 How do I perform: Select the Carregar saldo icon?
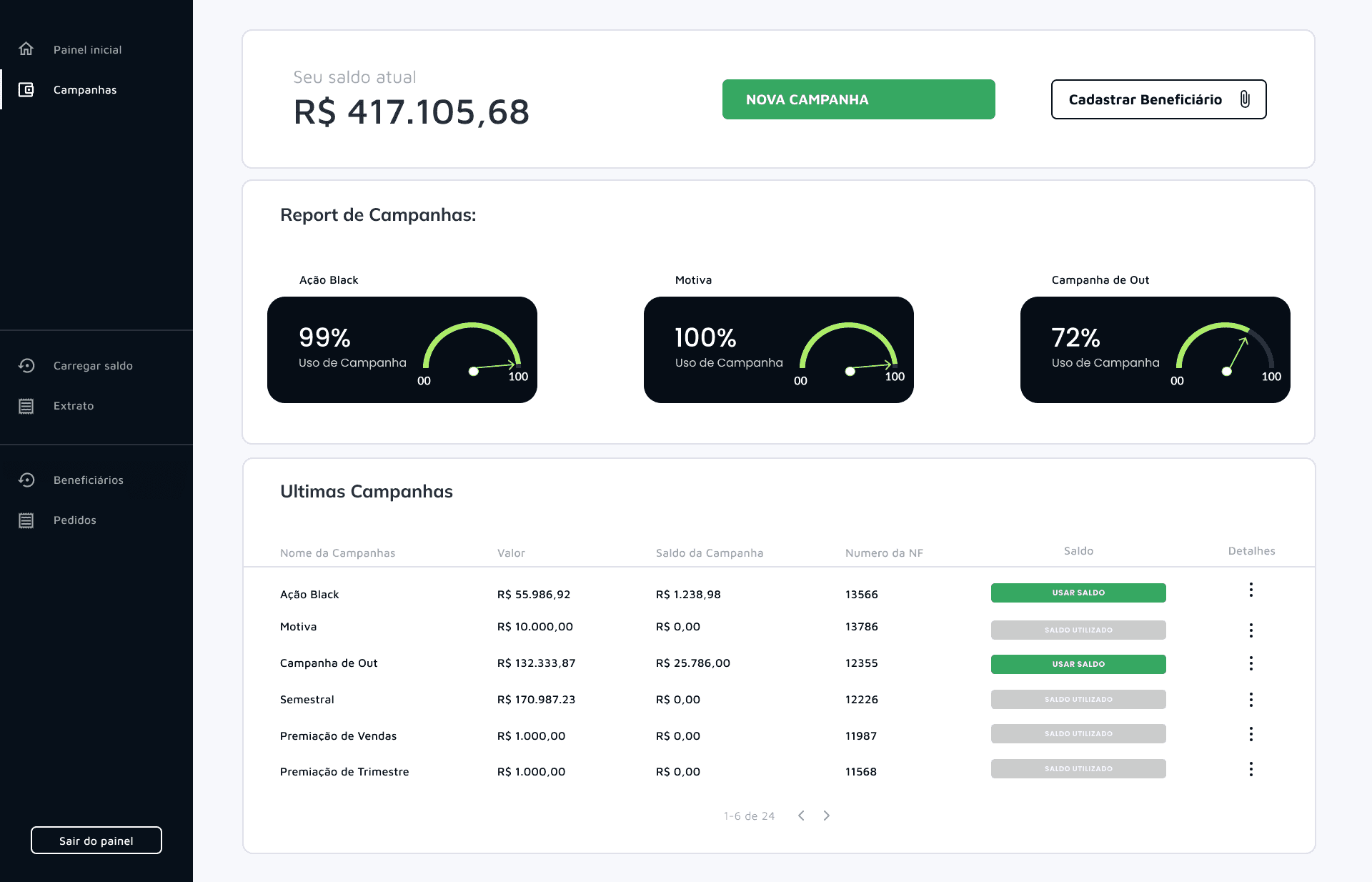(x=26, y=365)
